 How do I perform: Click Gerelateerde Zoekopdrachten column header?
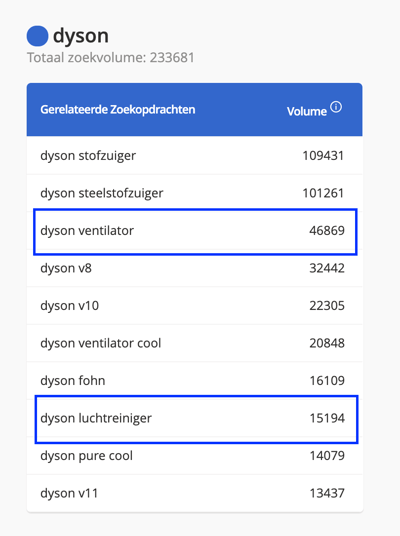pyautogui.click(x=118, y=110)
